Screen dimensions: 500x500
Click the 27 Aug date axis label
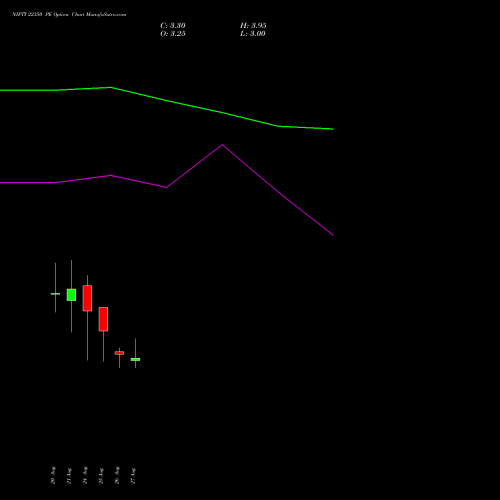tap(133, 475)
